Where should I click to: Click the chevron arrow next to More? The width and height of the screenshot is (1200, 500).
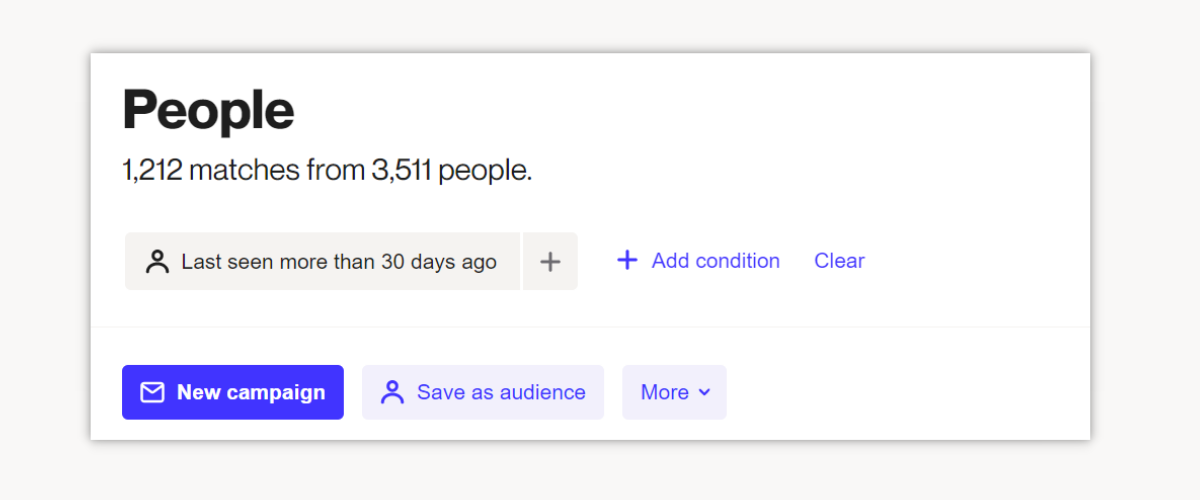point(704,392)
